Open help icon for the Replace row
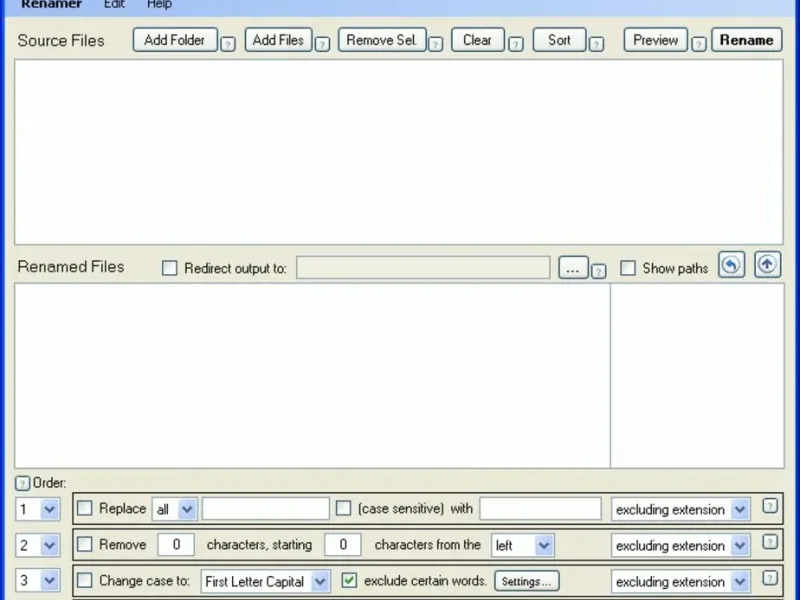 click(x=770, y=506)
